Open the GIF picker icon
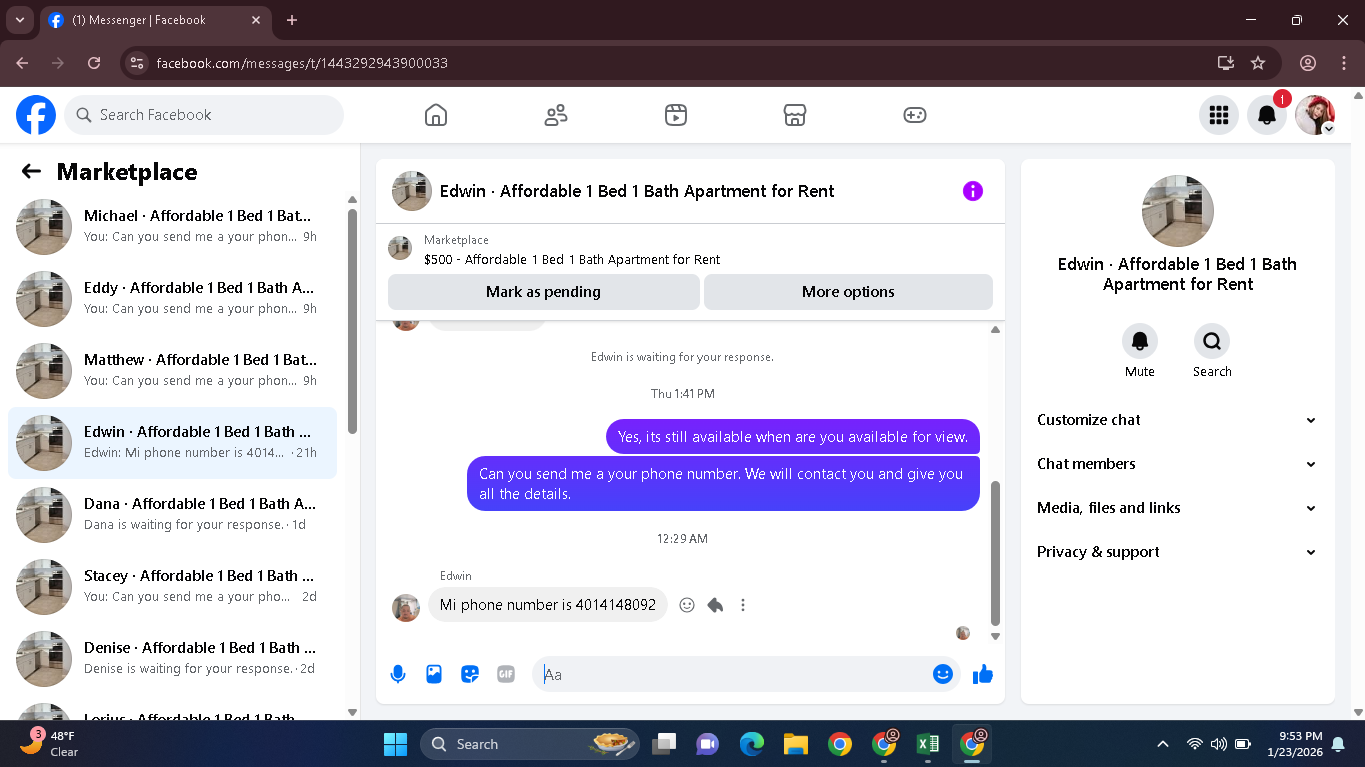1365x767 pixels. 506,674
